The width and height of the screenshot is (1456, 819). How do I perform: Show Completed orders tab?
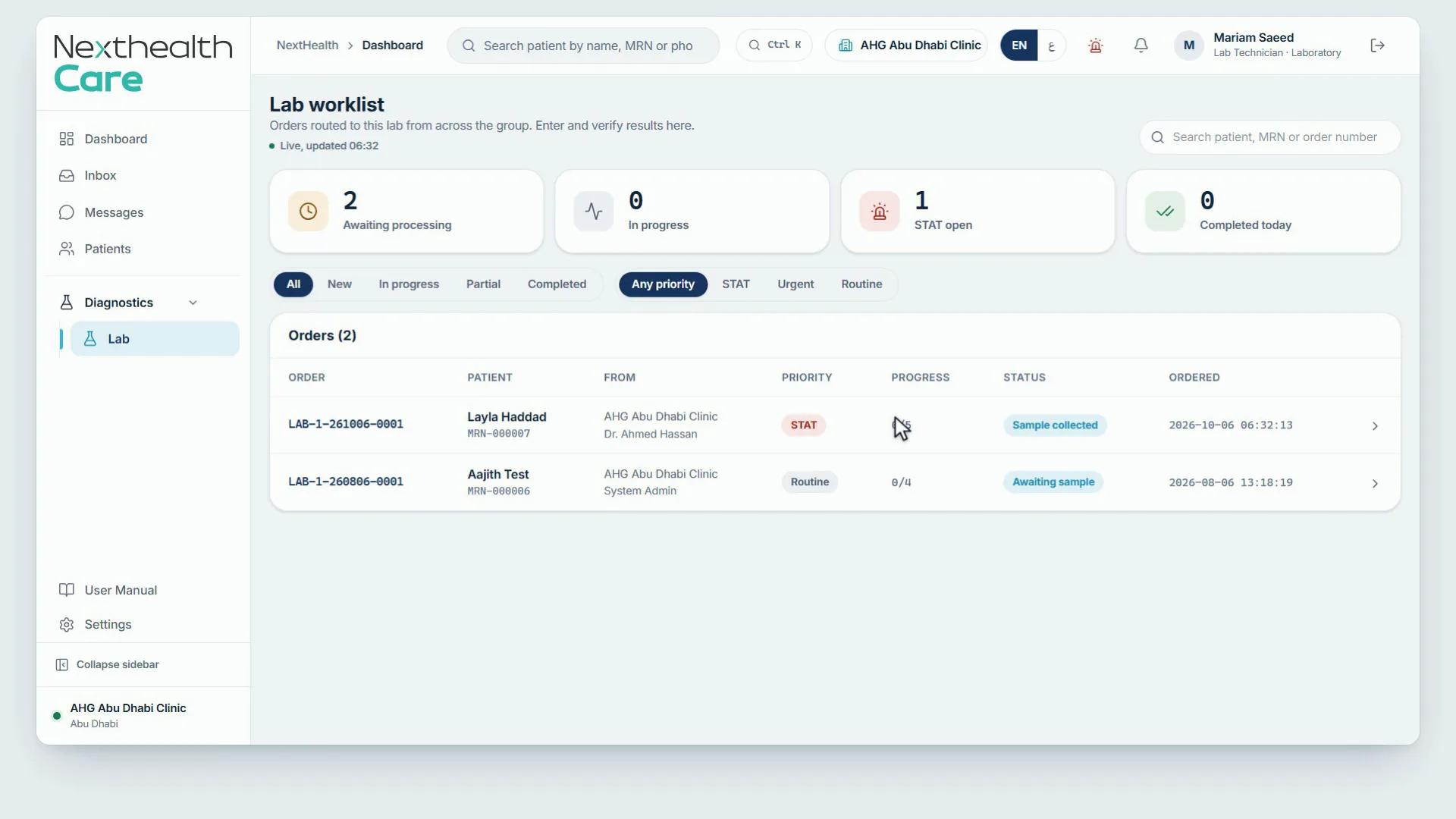[x=557, y=284]
